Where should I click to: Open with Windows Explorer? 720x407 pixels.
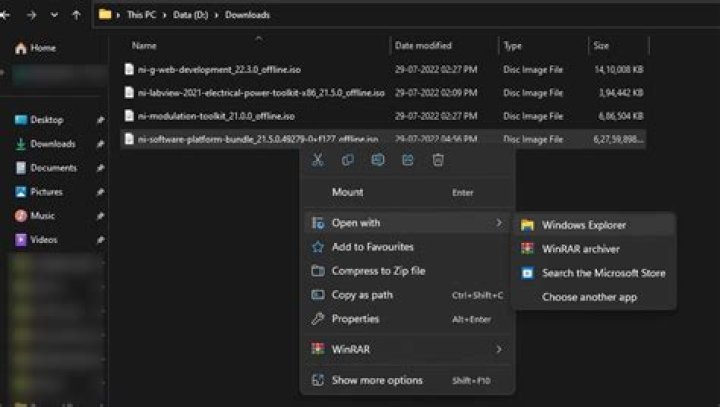[595, 225]
